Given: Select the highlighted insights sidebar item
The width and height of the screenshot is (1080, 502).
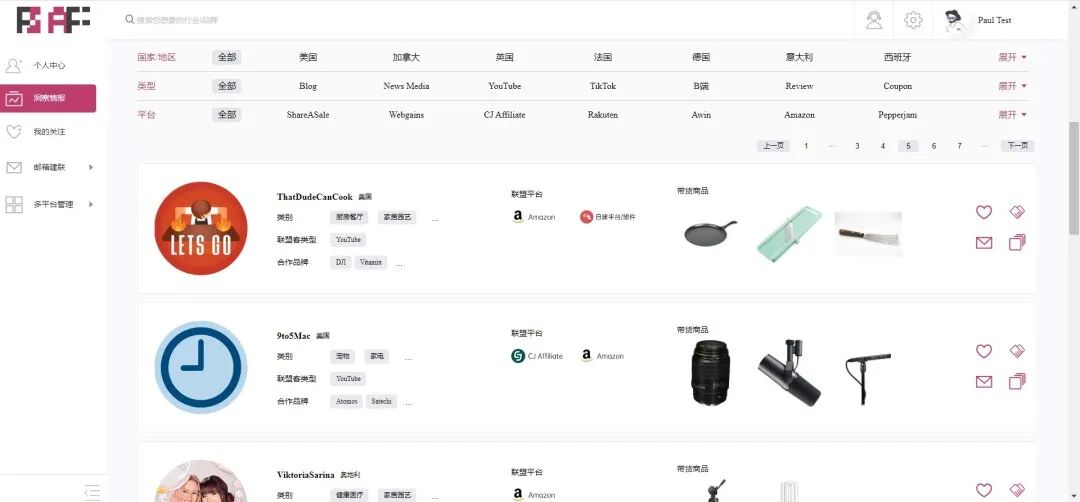Looking at the screenshot, I should (x=48, y=98).
